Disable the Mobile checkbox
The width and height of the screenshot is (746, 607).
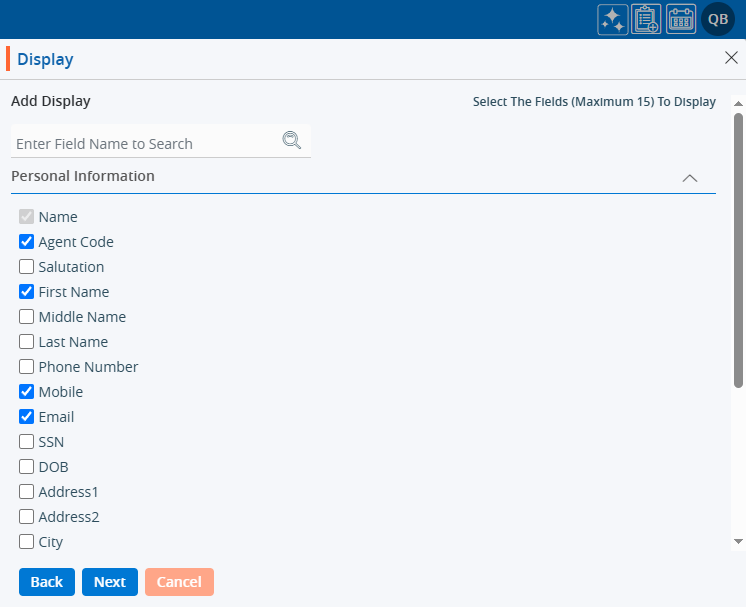click(x=27, y=392)
